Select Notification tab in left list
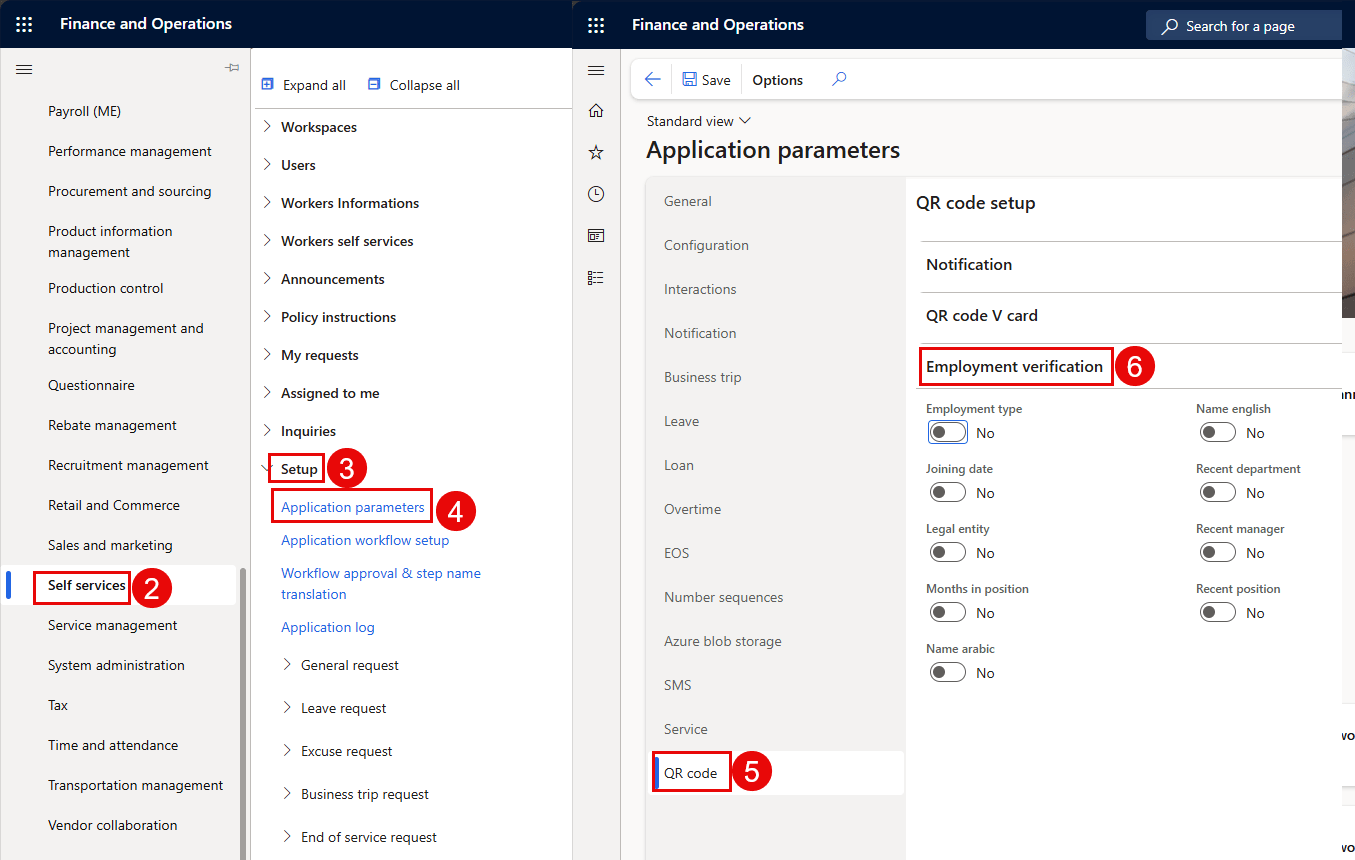 tap(700, 333)
